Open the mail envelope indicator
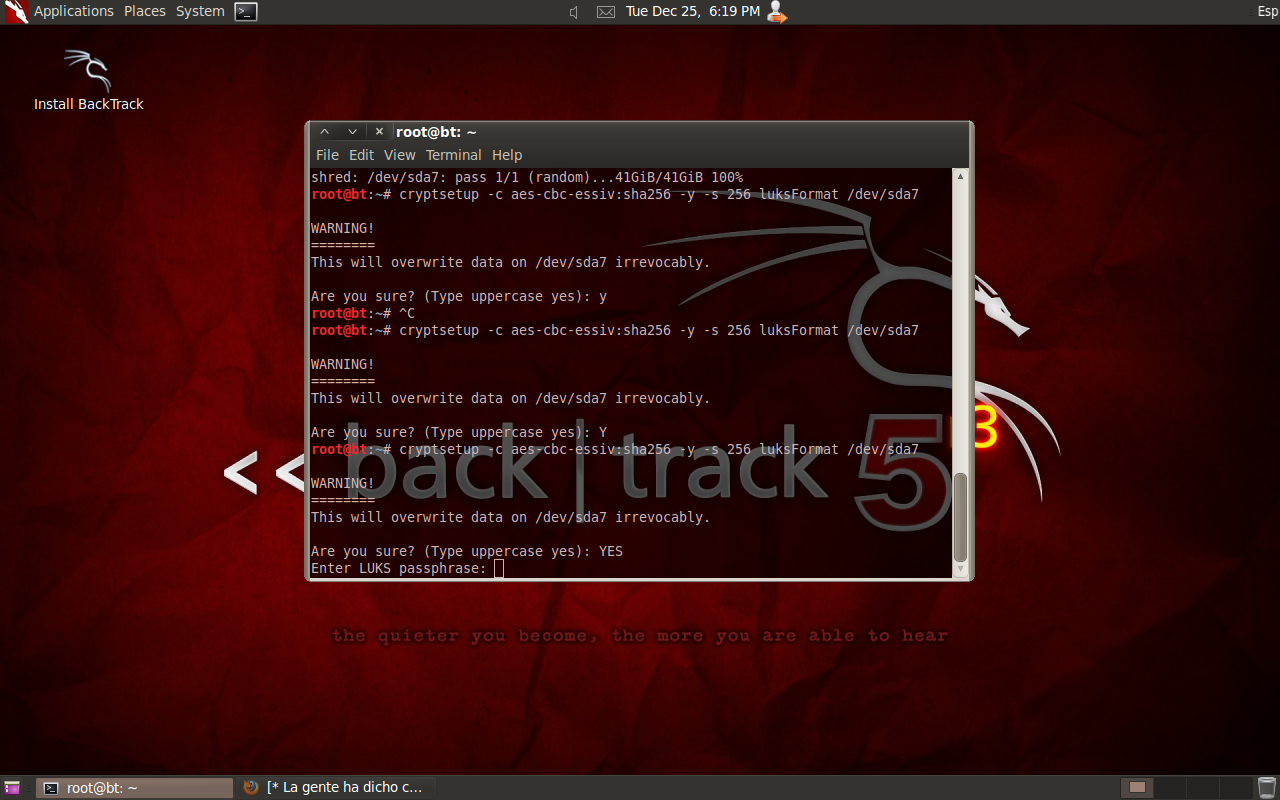Viewport: 1280px width, 800px height. pyautogui.click(x=606, y=12)
